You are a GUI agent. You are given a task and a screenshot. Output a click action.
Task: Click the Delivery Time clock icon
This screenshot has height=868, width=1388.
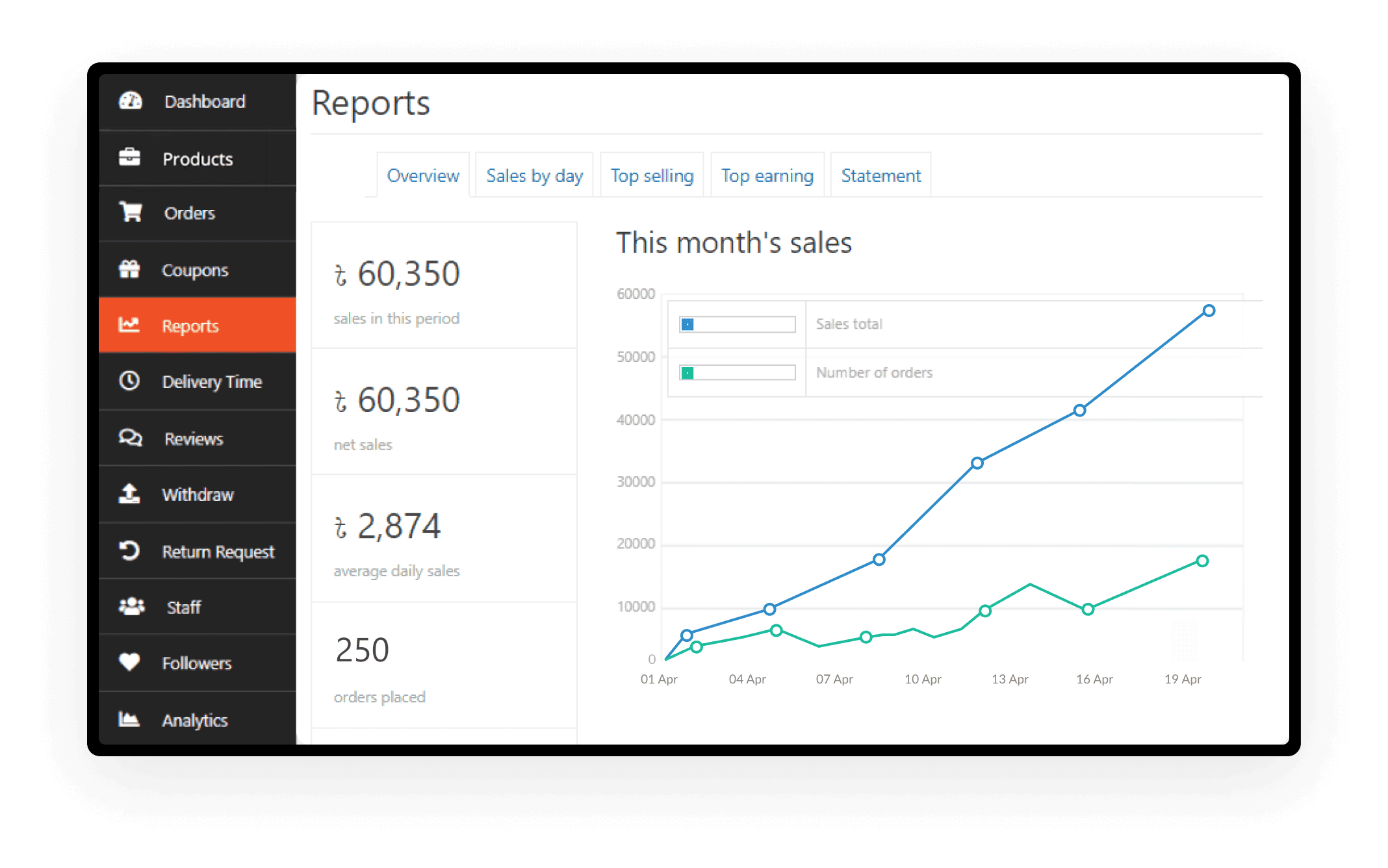click(x=129, y=381)
